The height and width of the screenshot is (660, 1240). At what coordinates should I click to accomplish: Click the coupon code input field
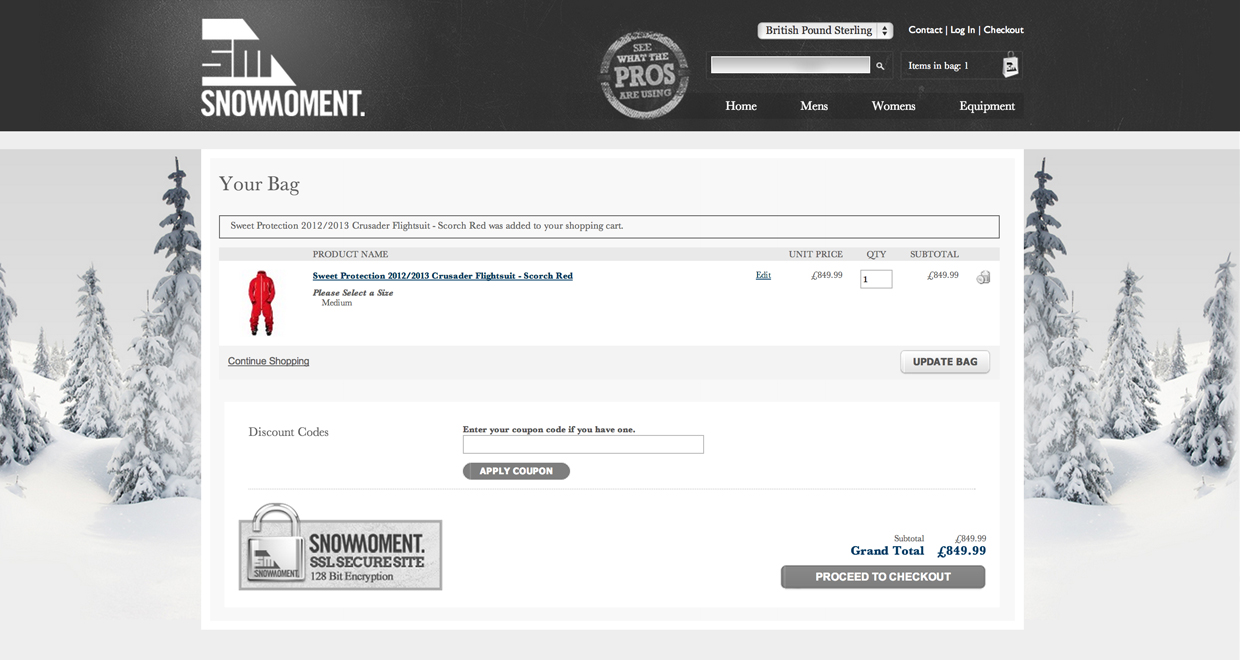pos(583,444)
